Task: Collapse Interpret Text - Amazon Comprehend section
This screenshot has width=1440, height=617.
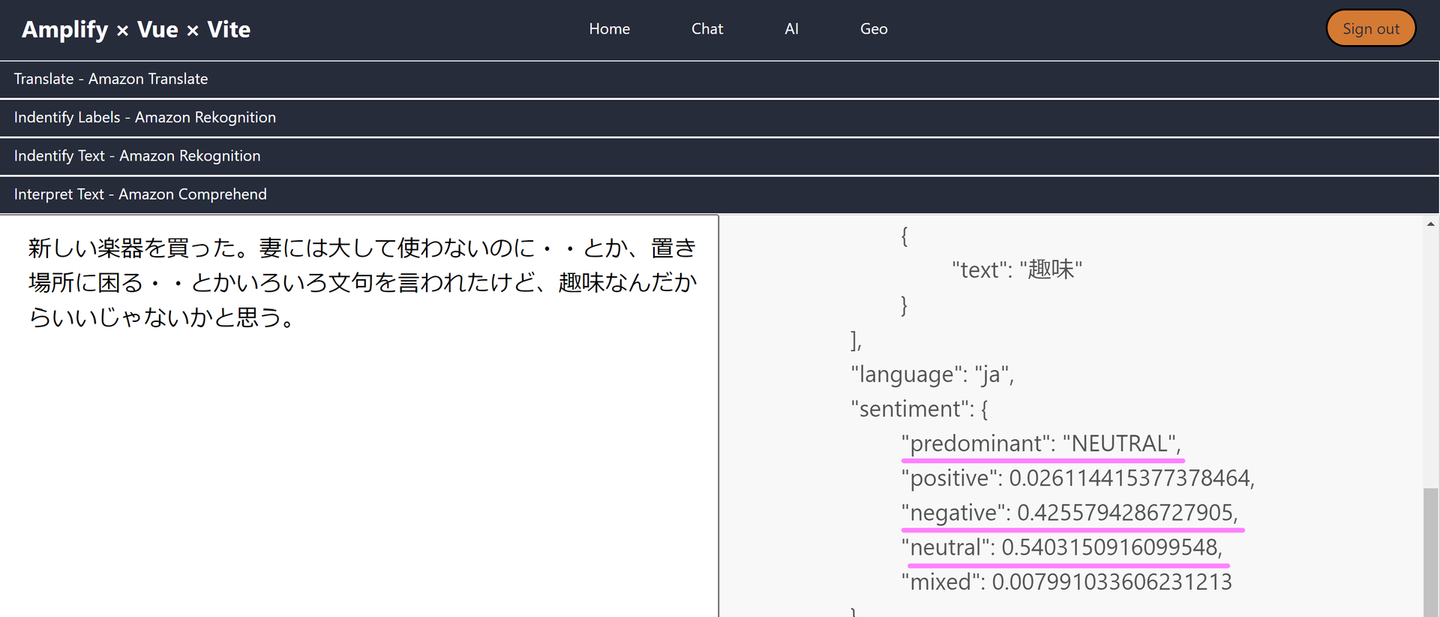Action: coord(140,194)
